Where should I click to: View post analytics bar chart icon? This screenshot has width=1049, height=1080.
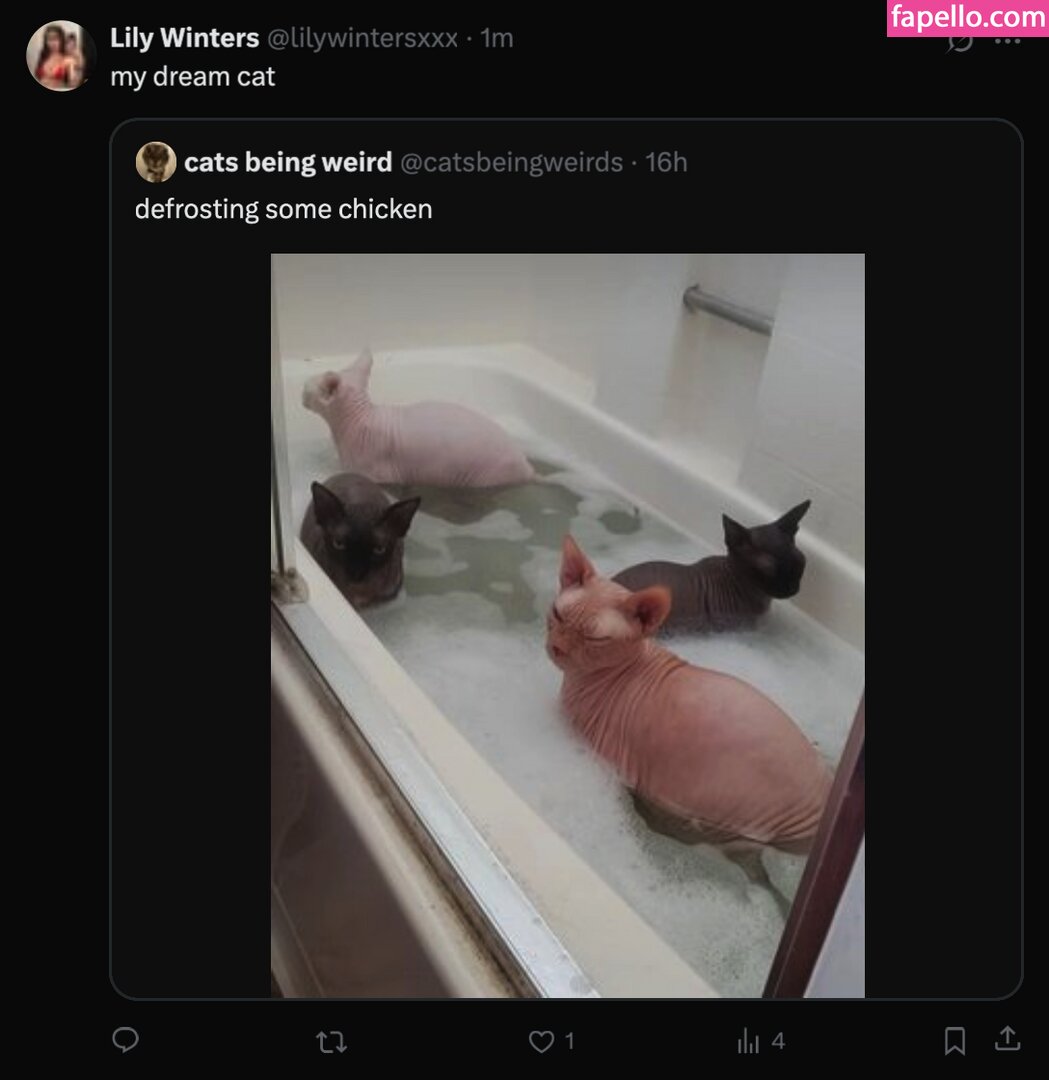[748, 1041]
